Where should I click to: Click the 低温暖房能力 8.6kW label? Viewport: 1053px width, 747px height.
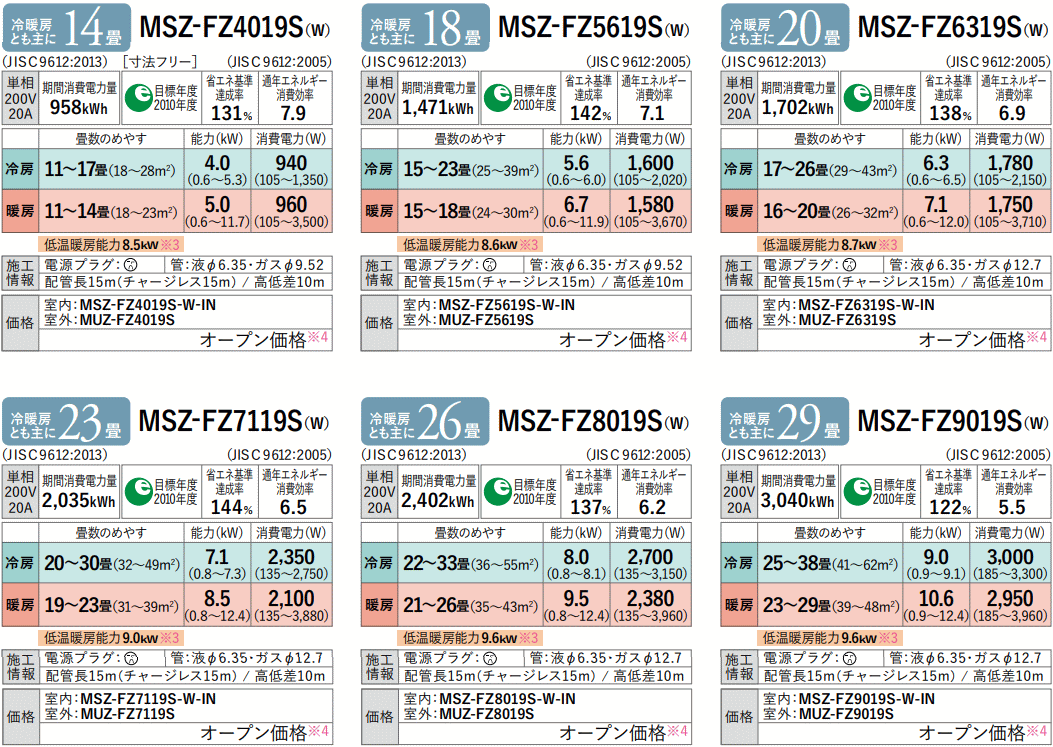(x=470, y=245)
